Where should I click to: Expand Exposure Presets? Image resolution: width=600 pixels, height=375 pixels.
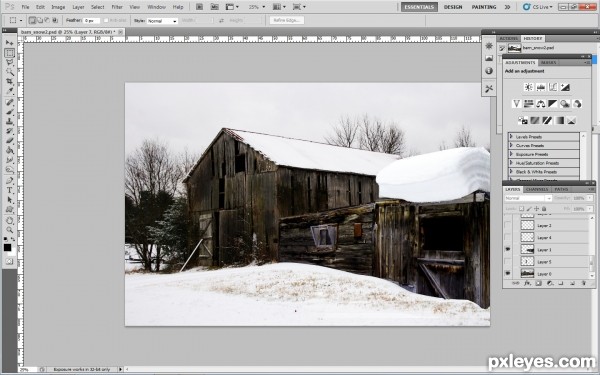[511, 154]
